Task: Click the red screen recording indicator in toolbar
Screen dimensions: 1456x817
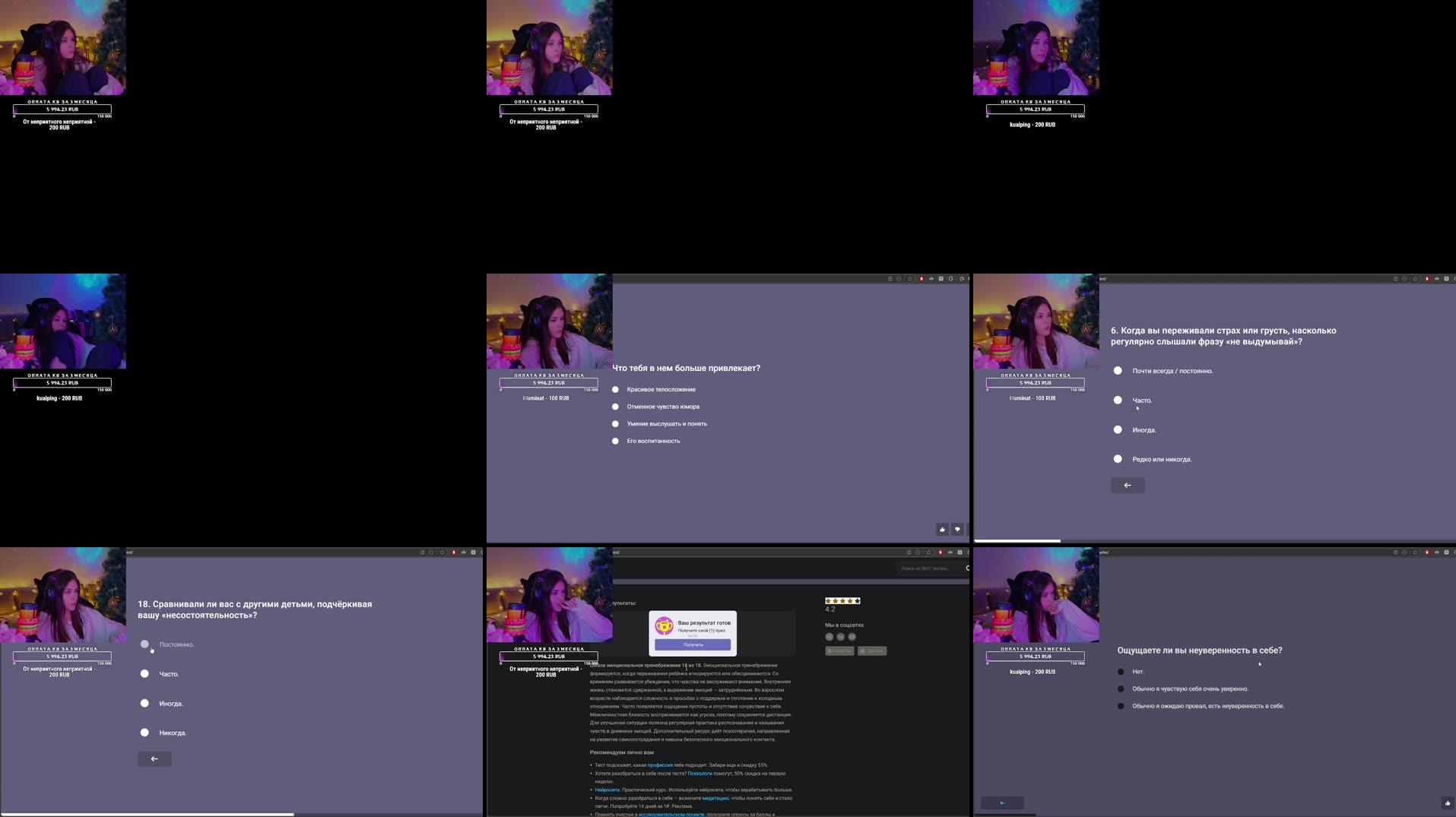Action: pyautogui.click(x=921, y=279)
